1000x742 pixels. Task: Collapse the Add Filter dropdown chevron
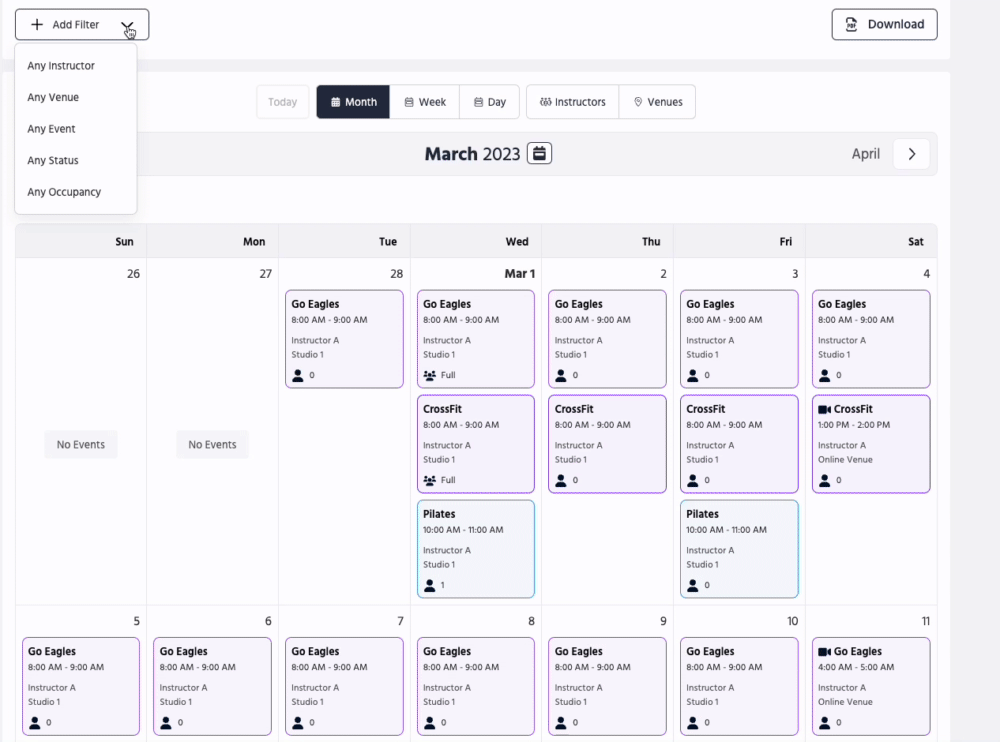coord(127,26)
